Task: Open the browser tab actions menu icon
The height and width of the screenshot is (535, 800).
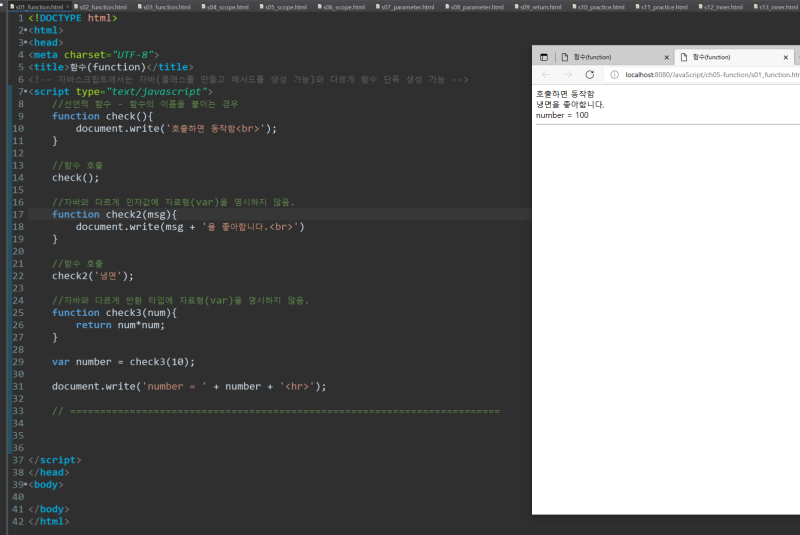Action: (544, 57)
